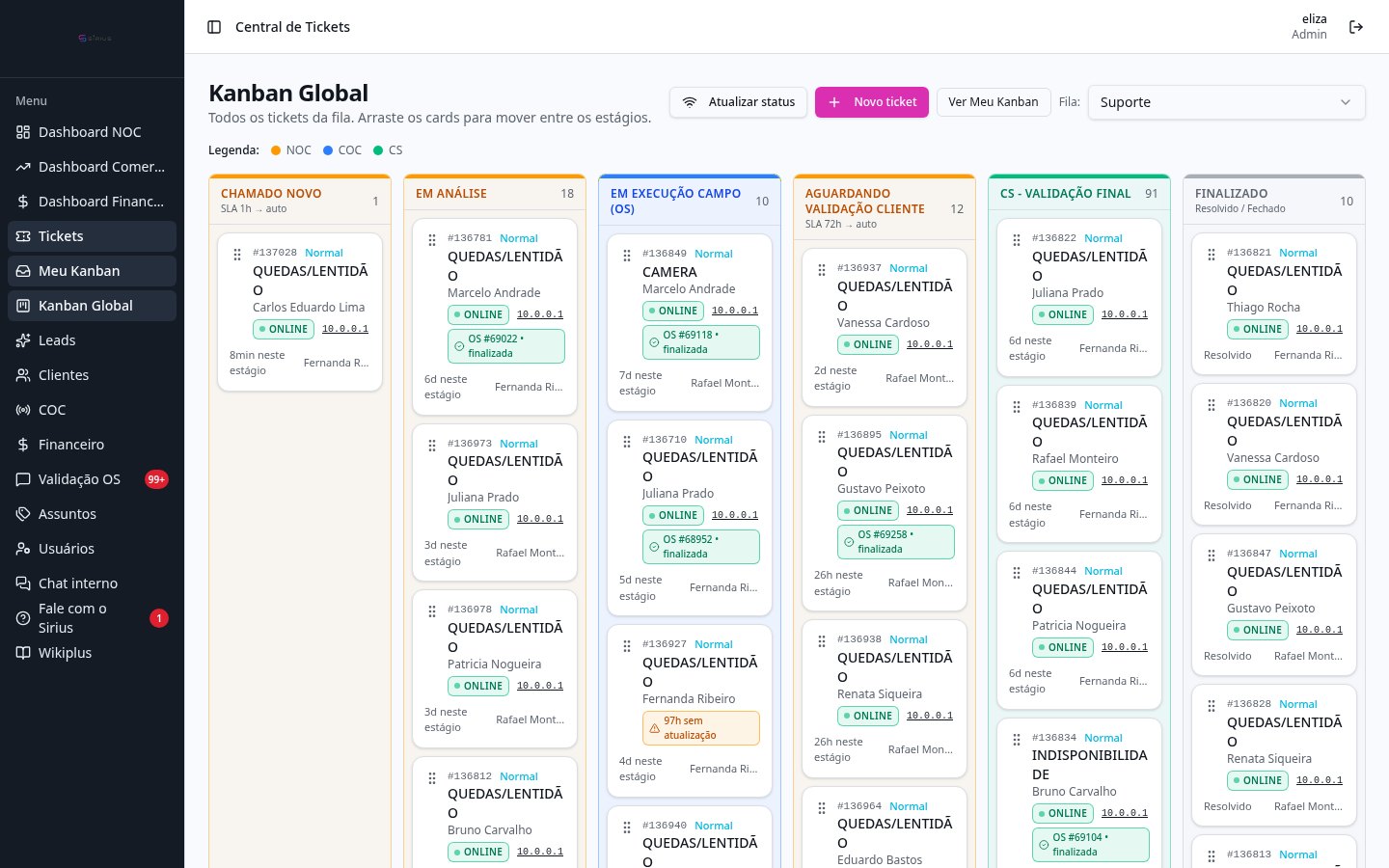1389x868 pixels.
Task: Click OS #69022 finalizada badge
Action: [x=506, y=346]
